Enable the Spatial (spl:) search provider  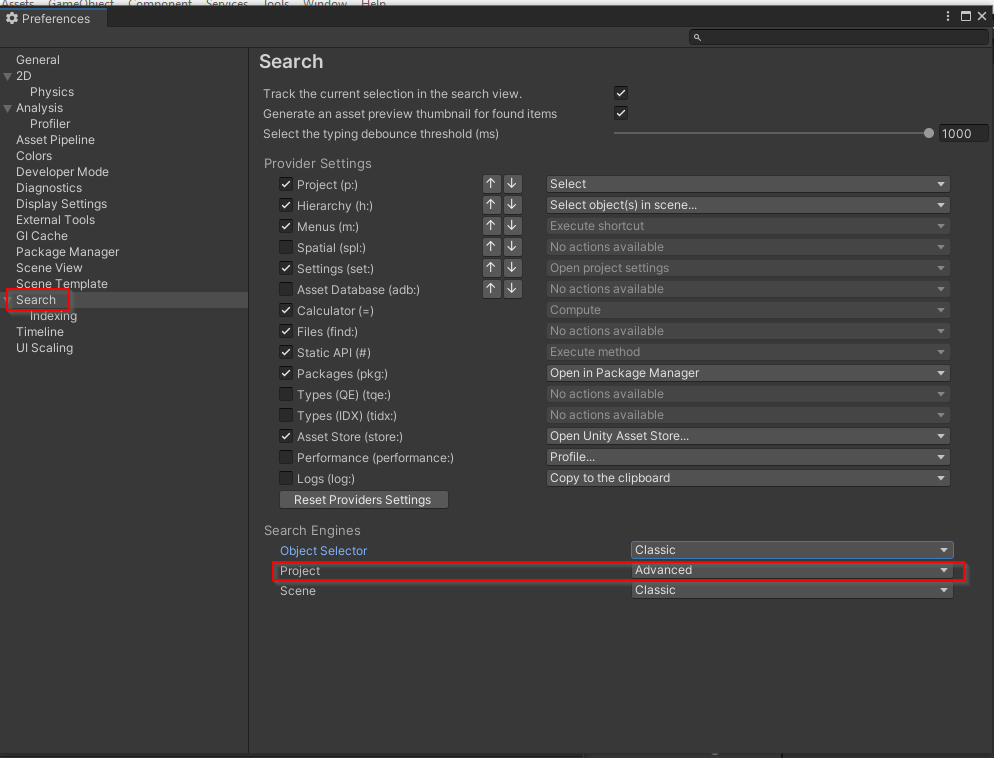[x=286, y=247]
